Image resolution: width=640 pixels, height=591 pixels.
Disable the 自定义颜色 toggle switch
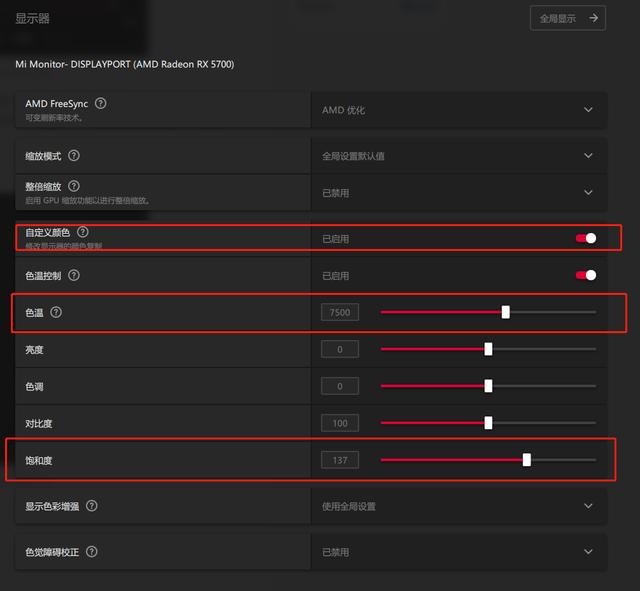point(586,238)
